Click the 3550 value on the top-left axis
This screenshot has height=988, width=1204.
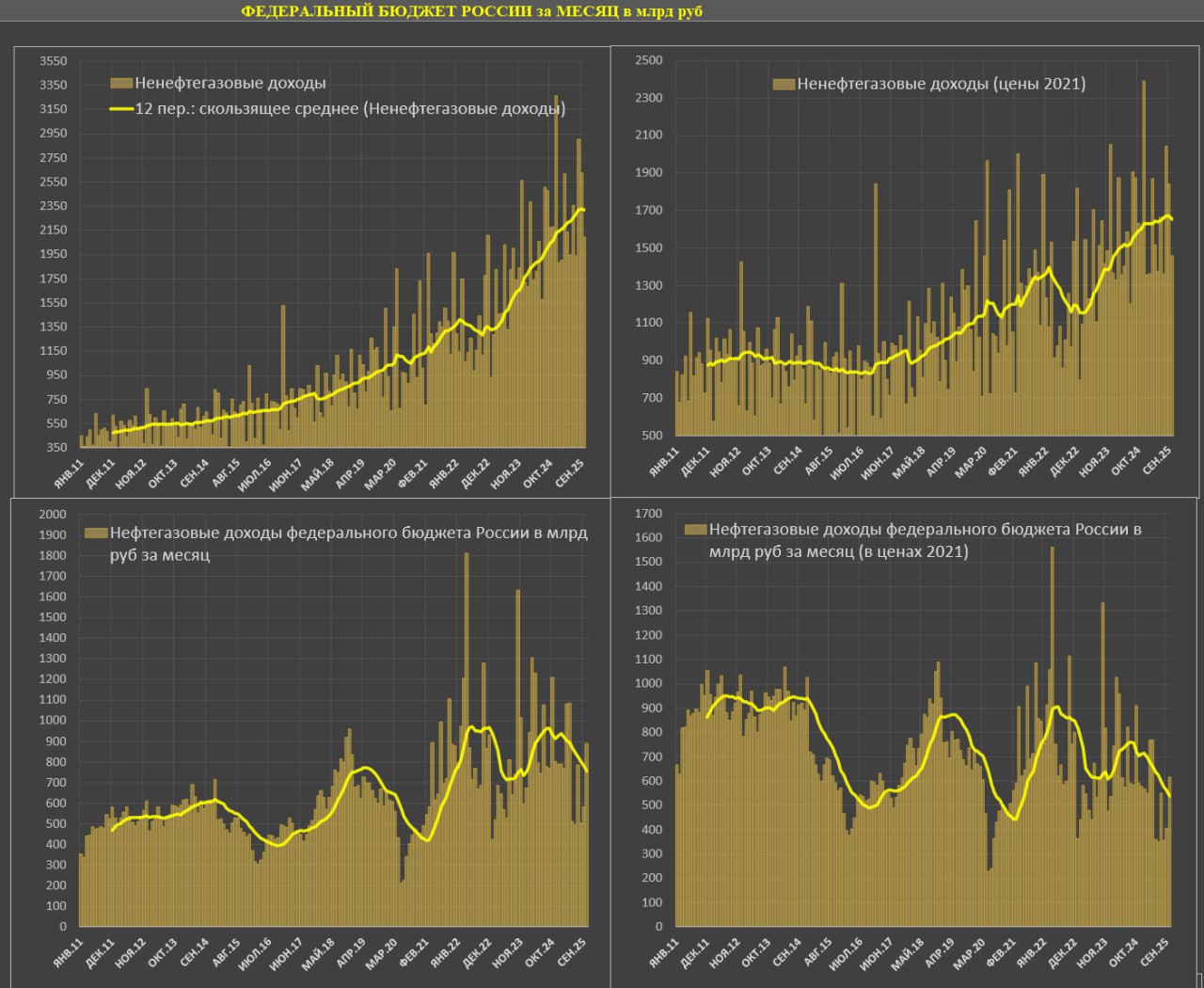click(x=53, y=61)
